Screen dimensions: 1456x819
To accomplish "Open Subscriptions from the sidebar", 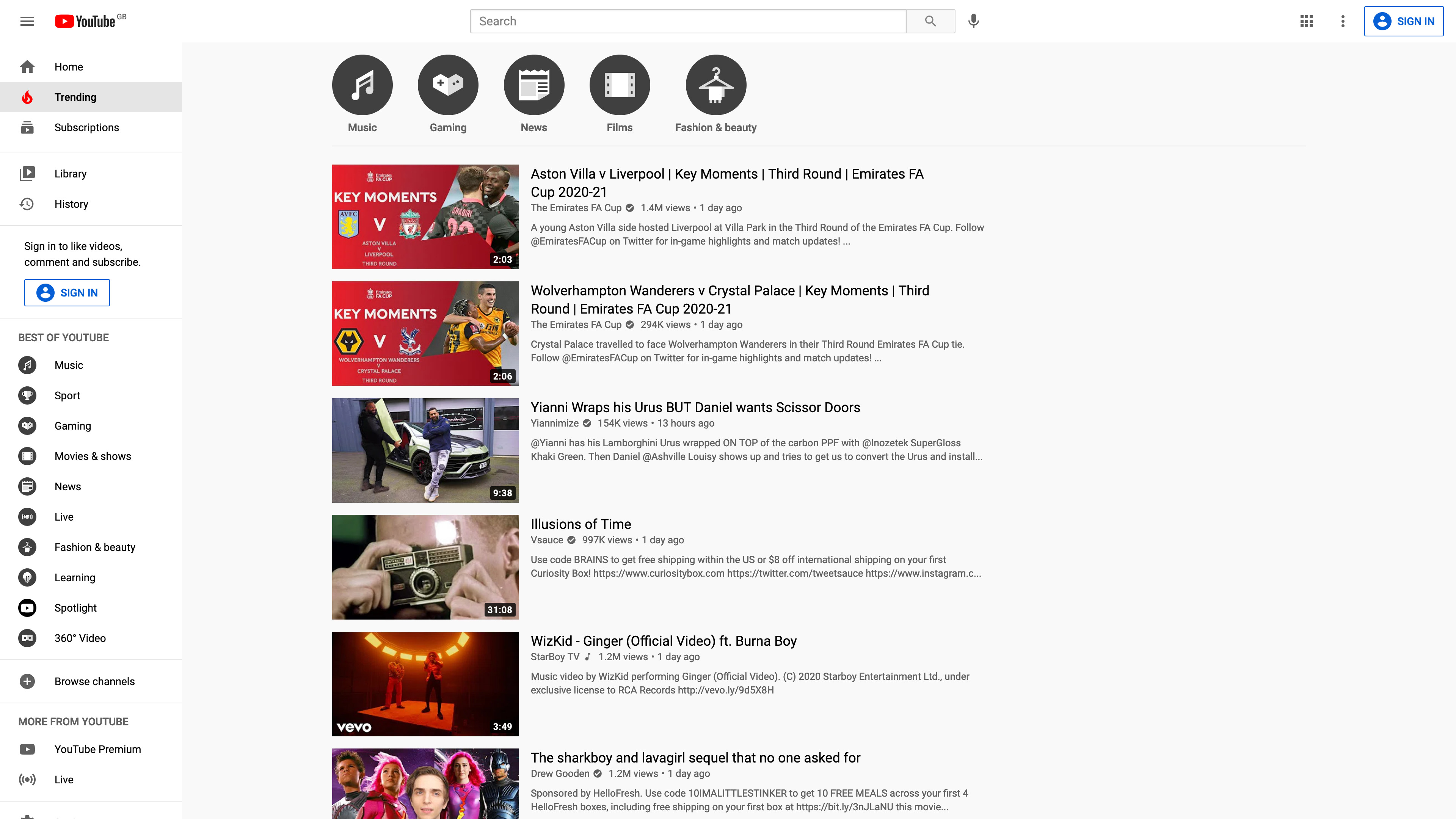I will pyautogui.click(x=86, y=127).
